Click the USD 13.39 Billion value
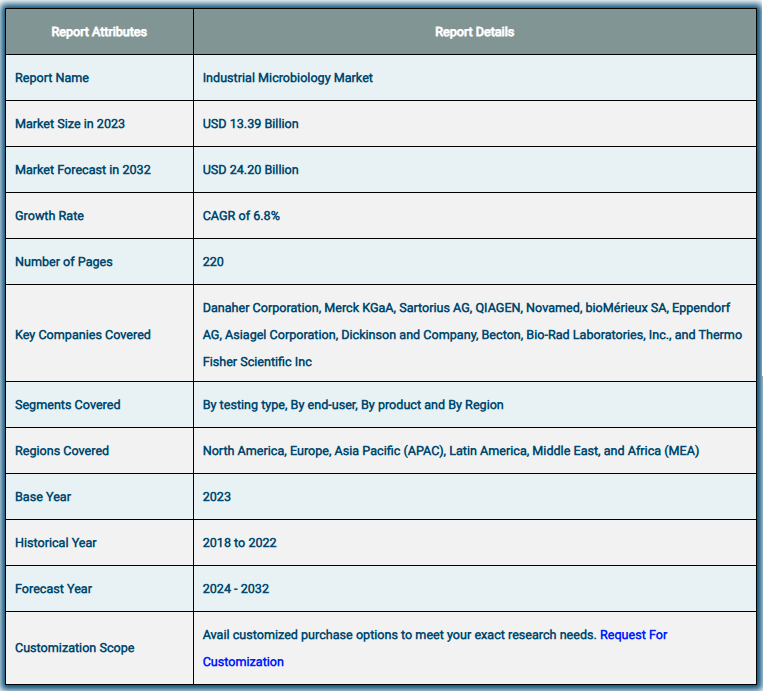Viewport: 763px width, 691px height. coord(251,124)
